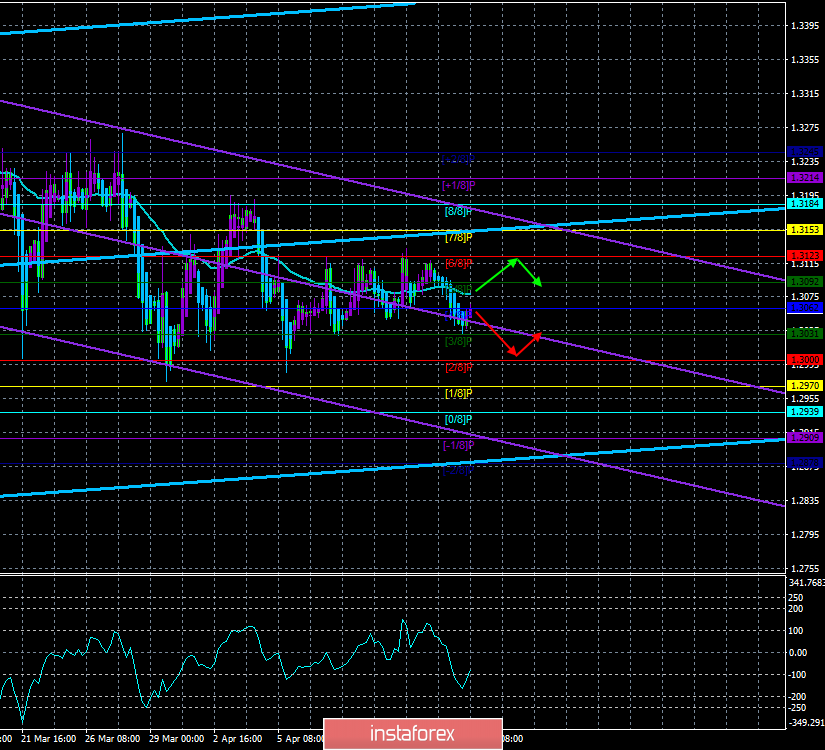Click the [7/8]P Murray level label
Image resolution: width=825 pixels, height=750 pixels.
[x=459, y=237]
